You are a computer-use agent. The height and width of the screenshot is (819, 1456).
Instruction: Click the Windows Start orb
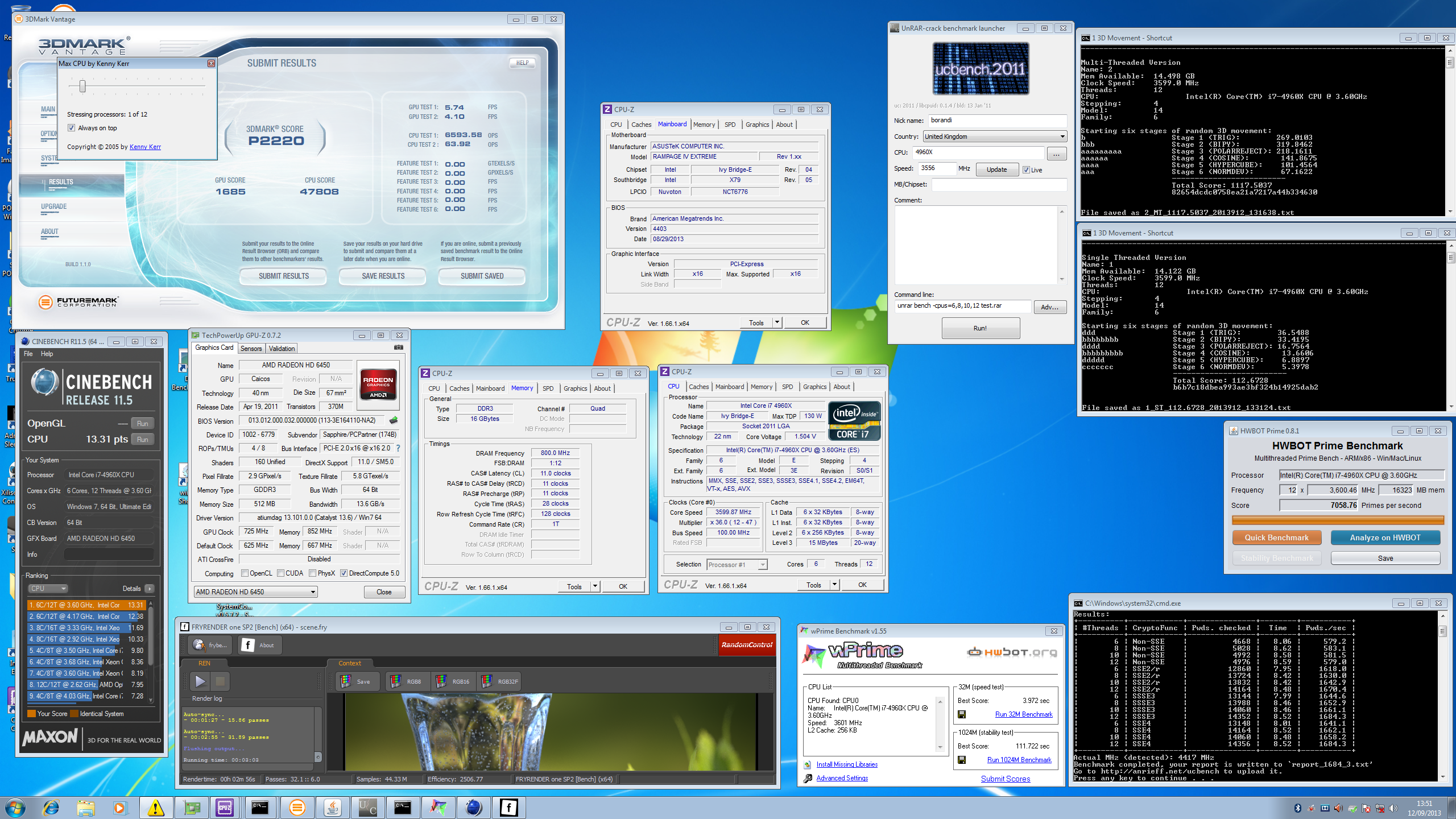[x=15, y=807]
